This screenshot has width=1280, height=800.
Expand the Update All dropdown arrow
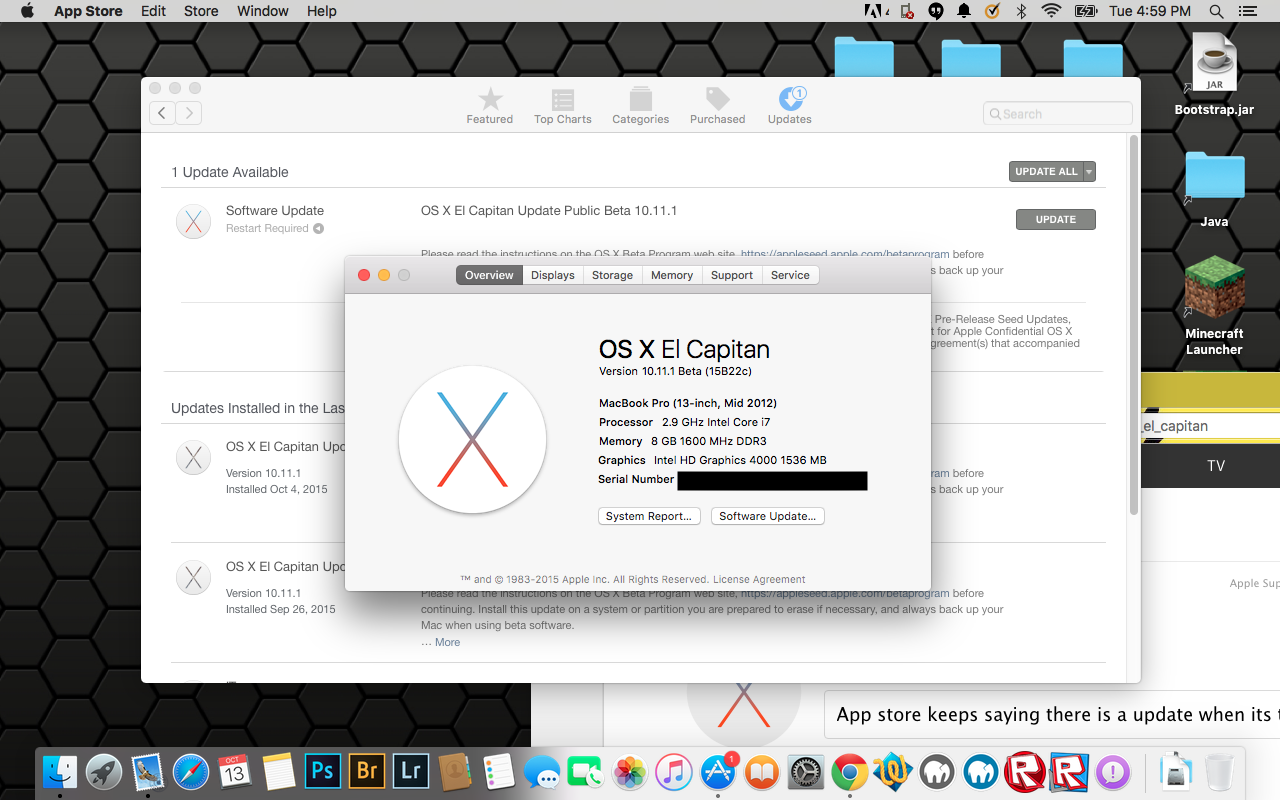pos(1089,172)
